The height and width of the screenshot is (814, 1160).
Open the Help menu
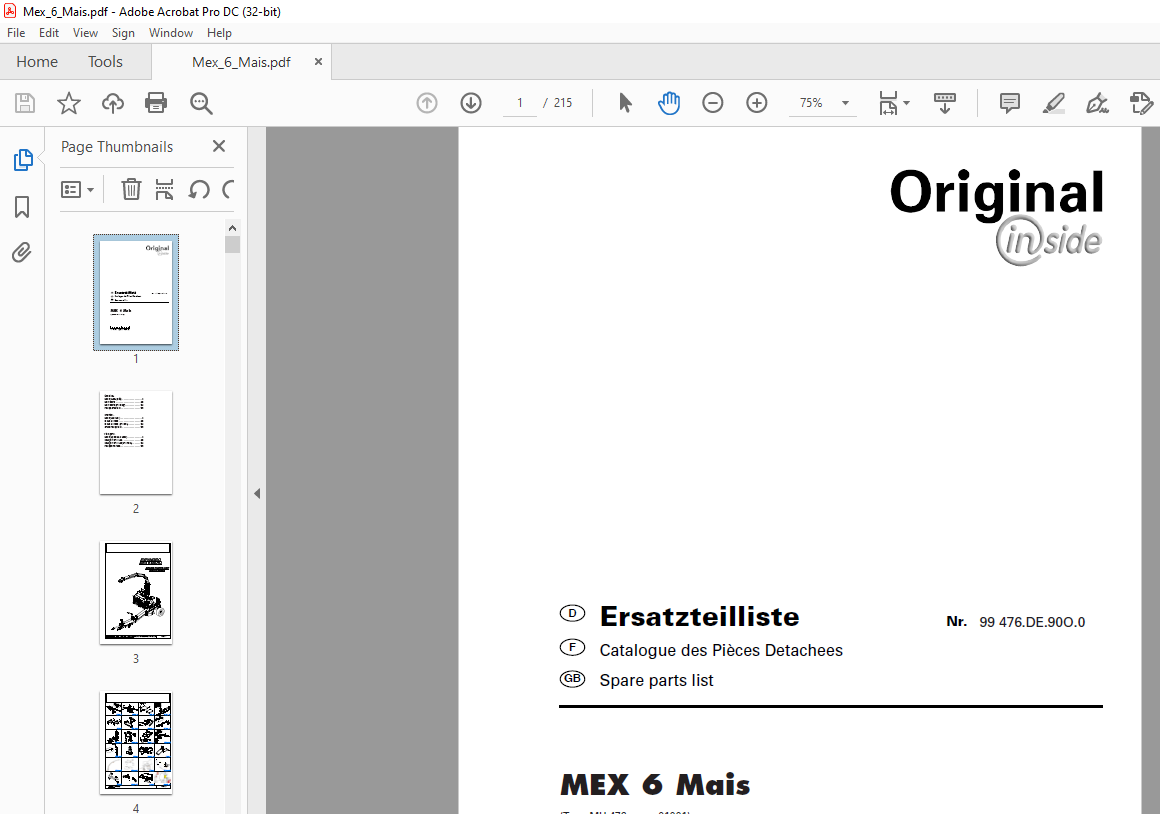219,33
